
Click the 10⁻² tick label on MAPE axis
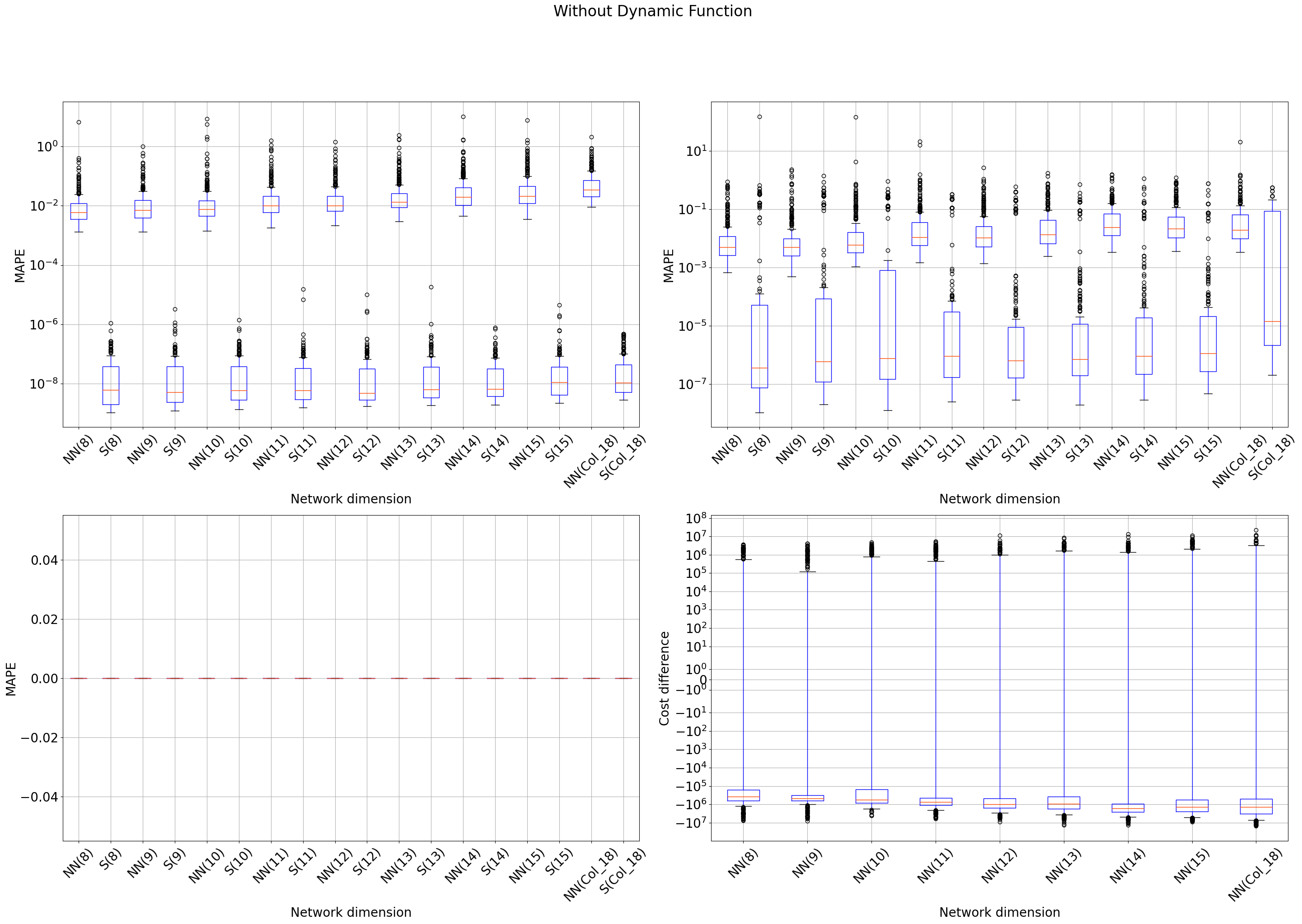(x=44, y=206)
